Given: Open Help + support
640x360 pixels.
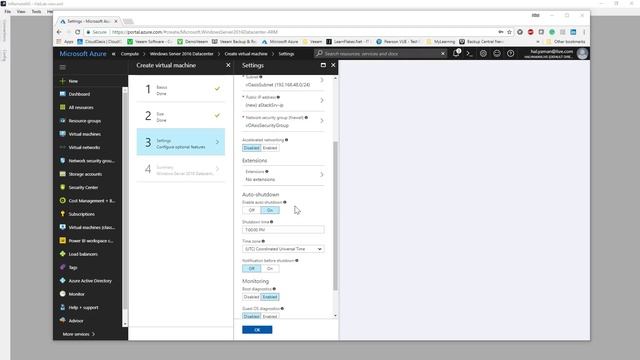Looking at the screenshot, I should (83, 307).
